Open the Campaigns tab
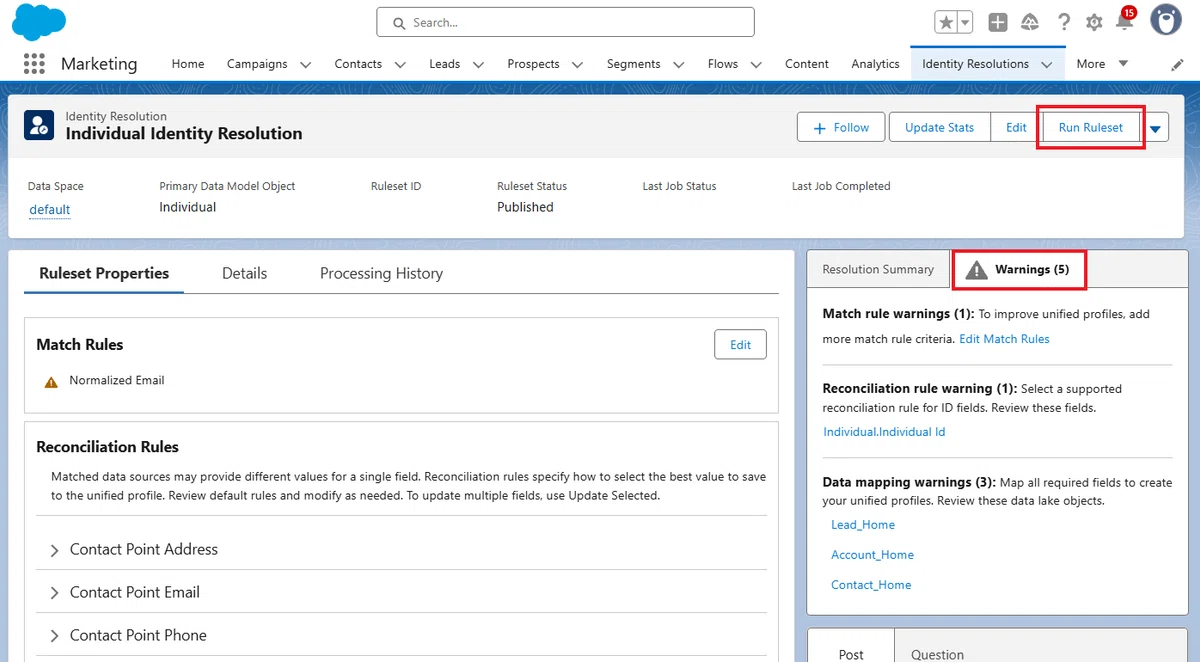The image size is (1200, 662). tap(257, 63)
